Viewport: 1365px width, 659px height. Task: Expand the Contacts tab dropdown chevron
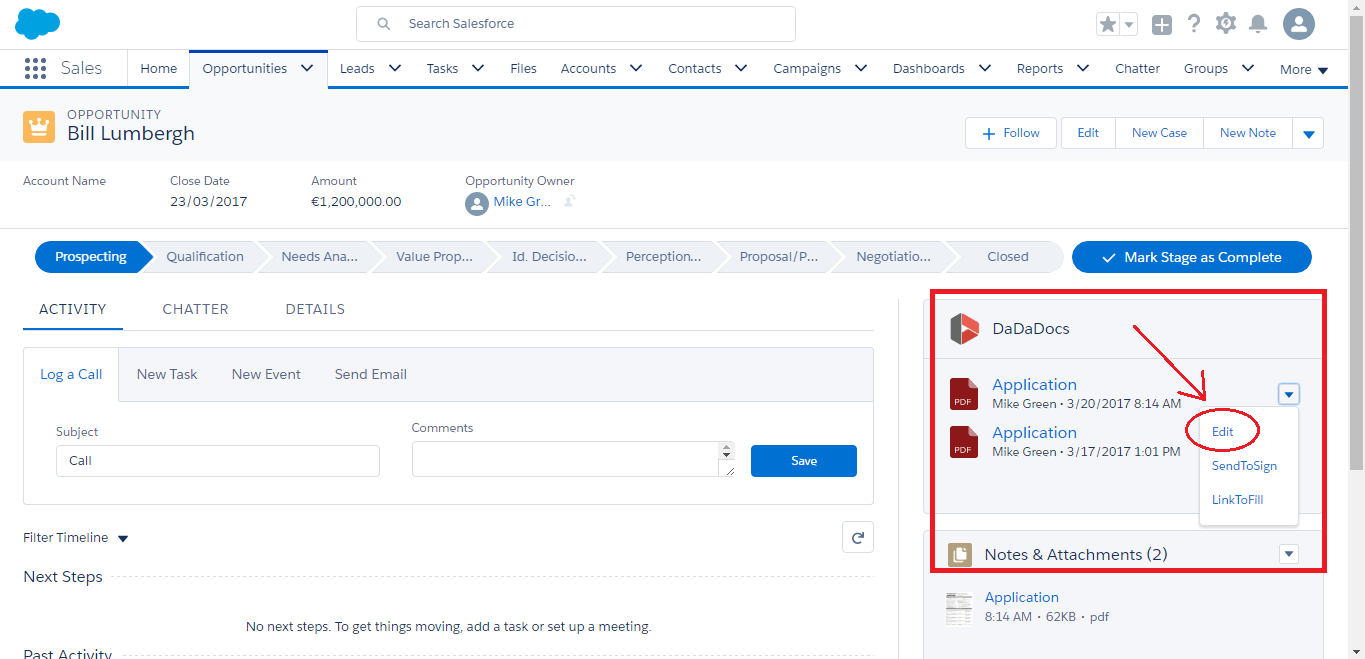point(741,68)
